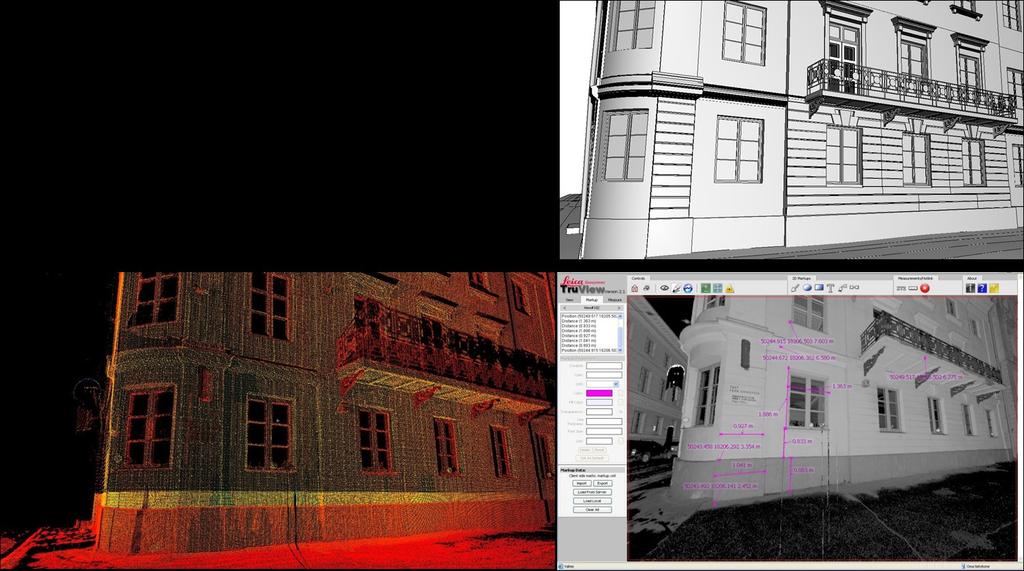The image size is (1024, 571).
Task: Click markup list scrollbar down arrow
Action: [x=620, y=350]
